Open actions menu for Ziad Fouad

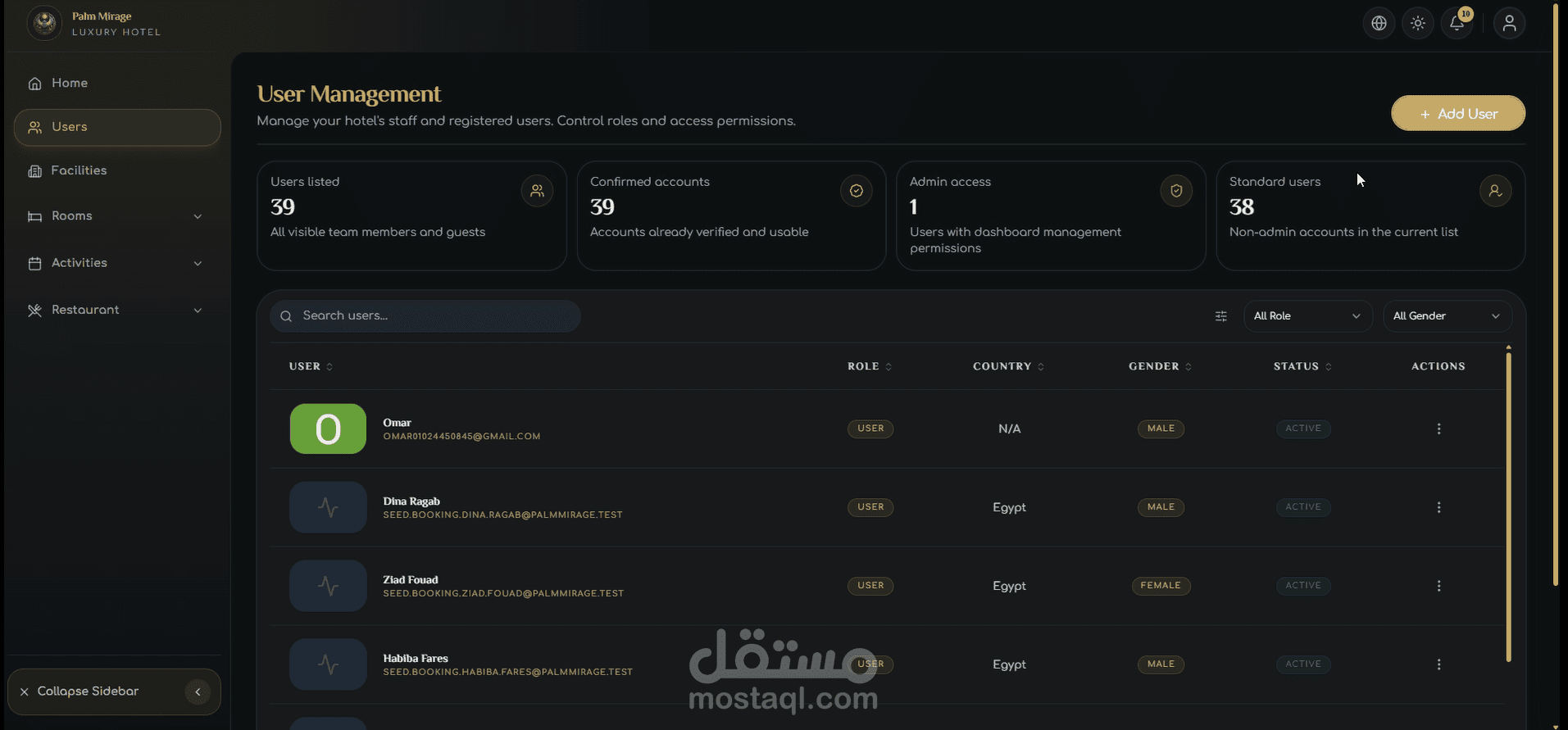pyautogui.click(x=1438, y=586)
